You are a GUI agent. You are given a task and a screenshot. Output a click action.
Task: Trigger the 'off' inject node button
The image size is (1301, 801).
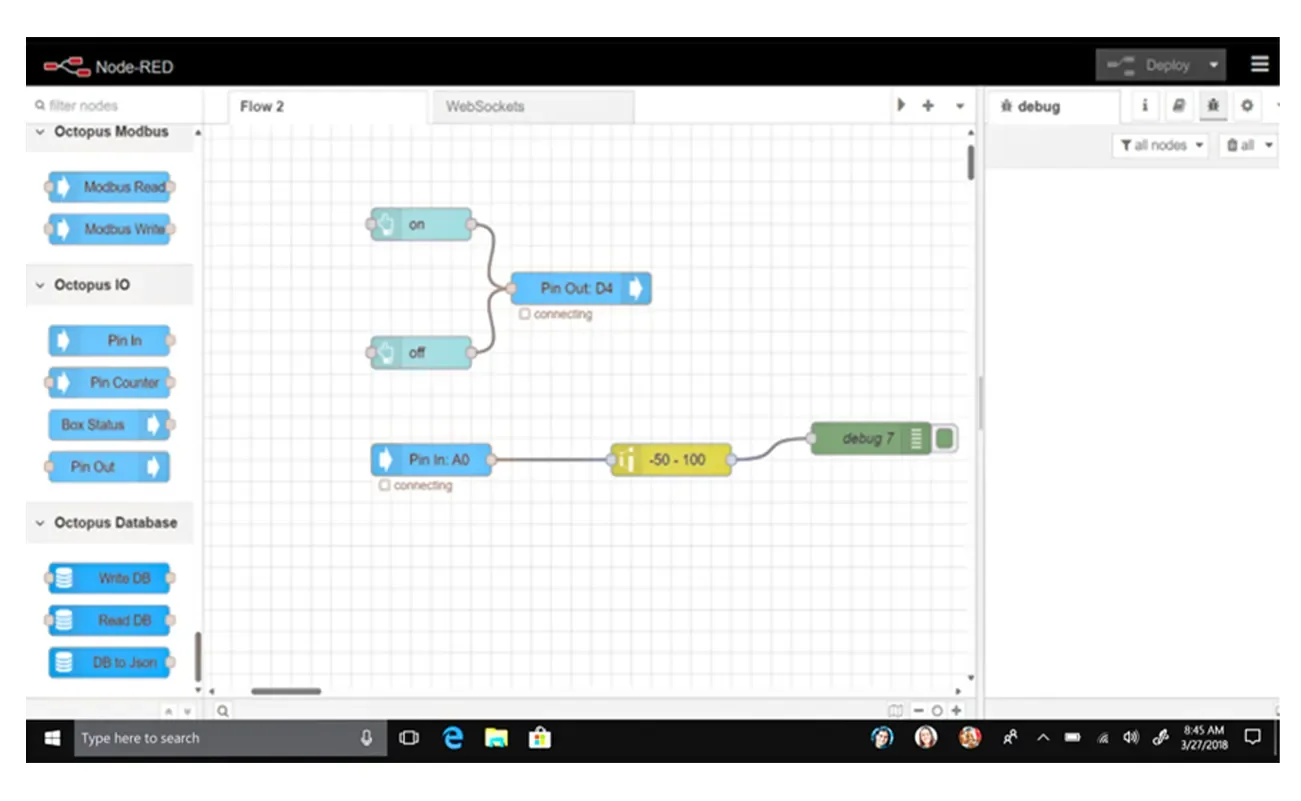[376, 353]
